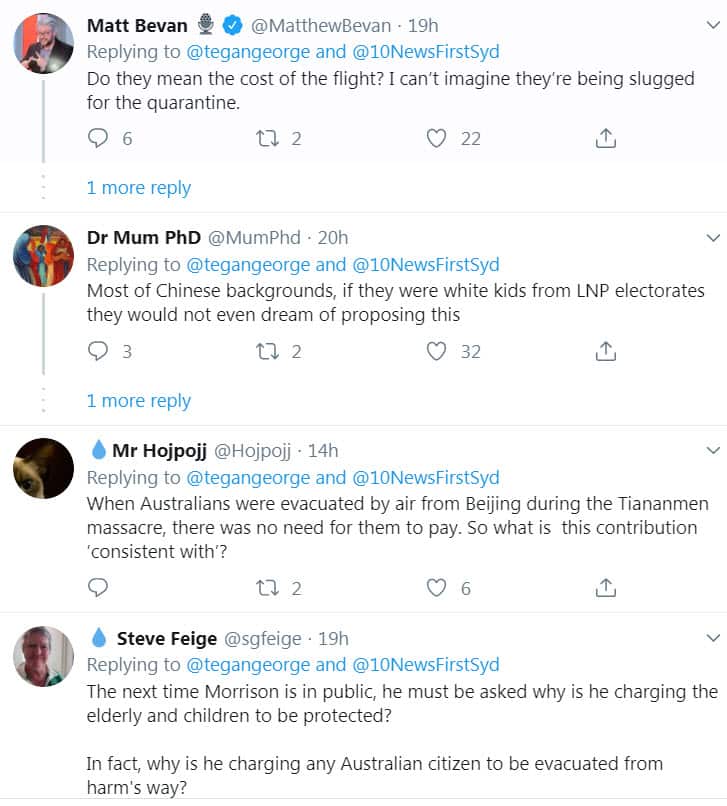Retweet Mr Hojpojj's tweet
Screen dimensions: 727x806
pyautogui.click(x=269, y=588)
